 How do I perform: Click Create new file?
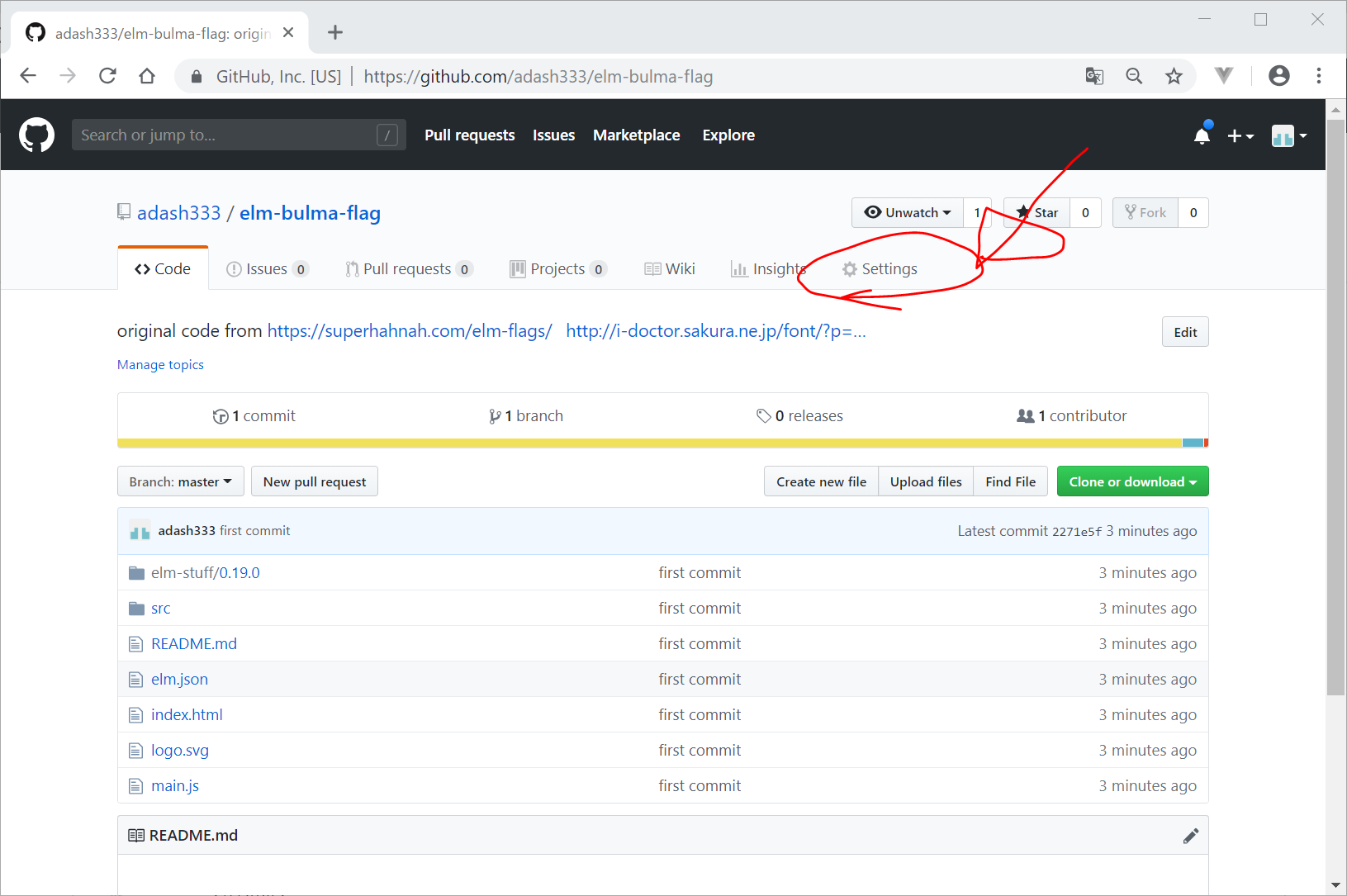click(822, 481)
